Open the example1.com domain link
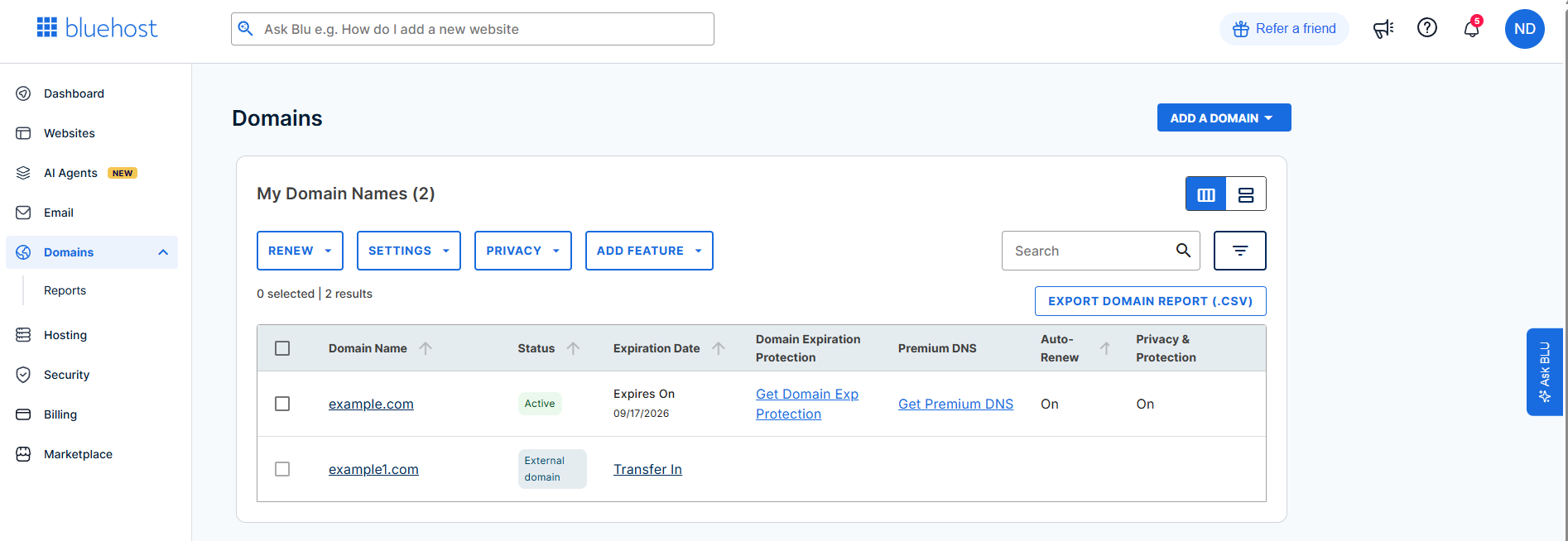This screenshot has height=541, width=1568. pyautogui.click(x=373, y=469)
